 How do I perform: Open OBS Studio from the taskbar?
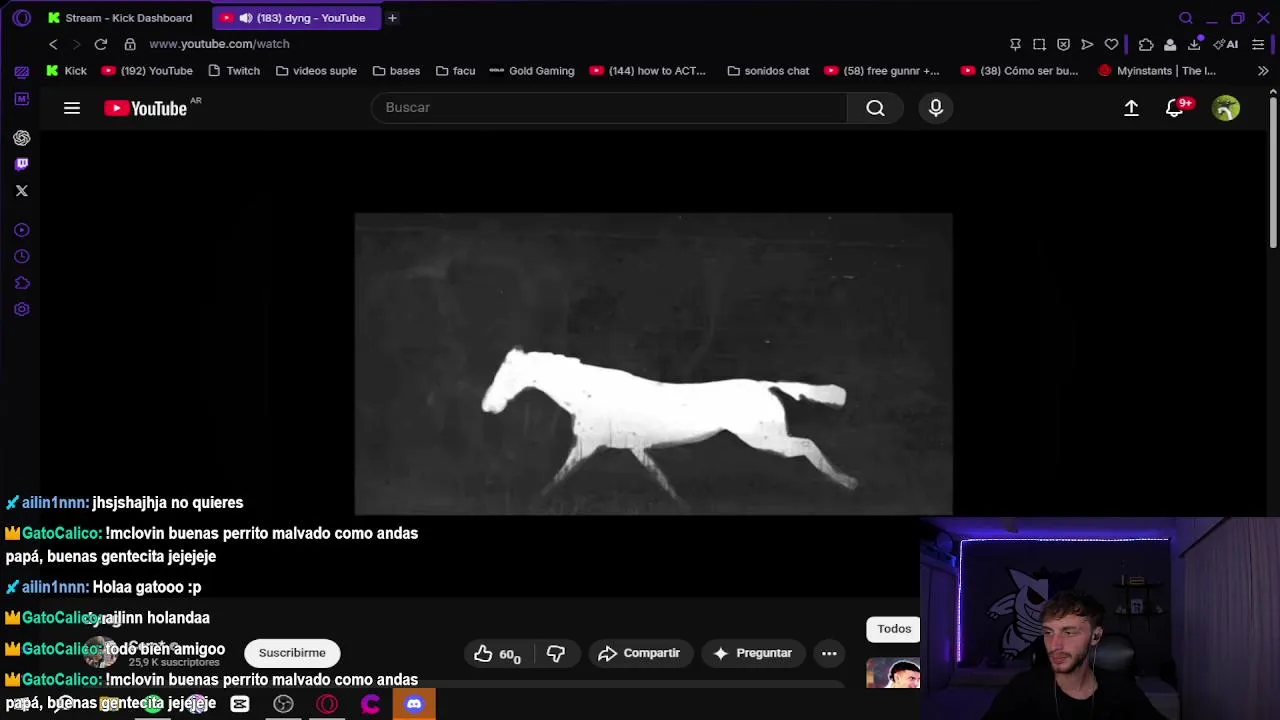coord(284,704)
